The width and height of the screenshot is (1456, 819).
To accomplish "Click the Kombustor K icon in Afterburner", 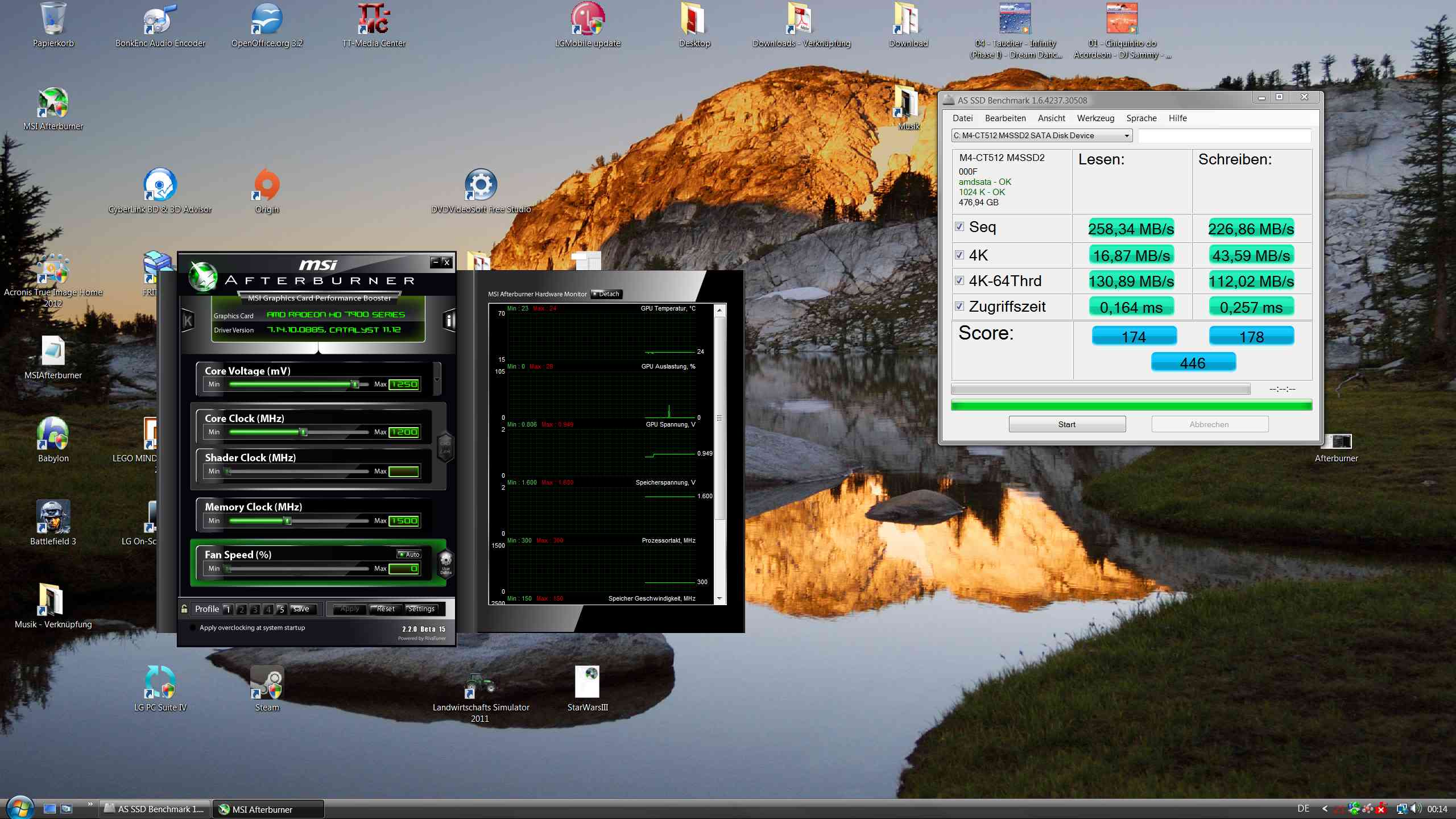I will 188,321.
